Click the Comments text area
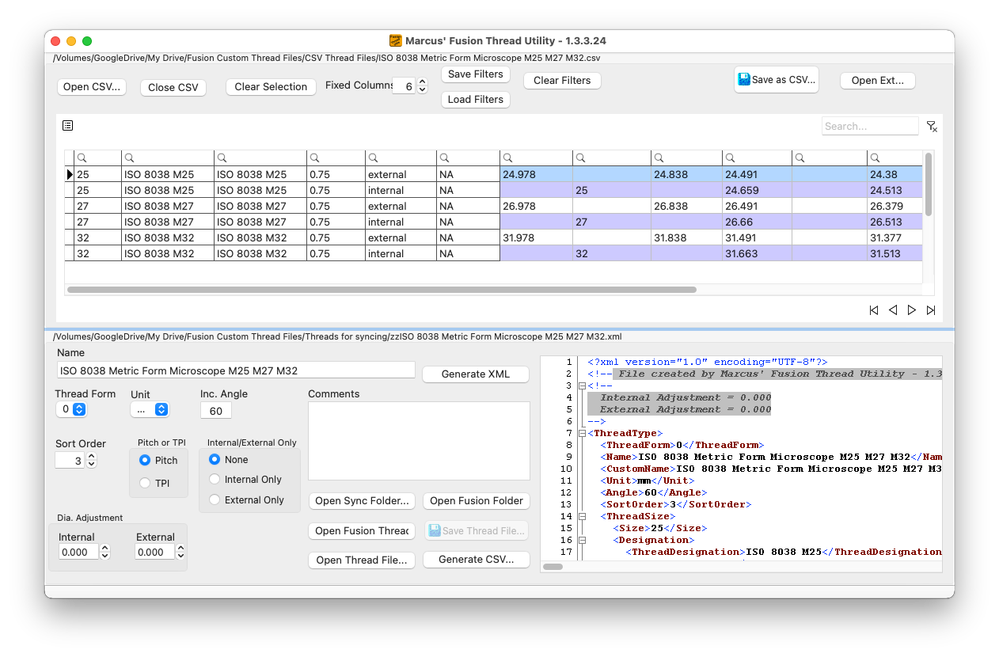 419,441
